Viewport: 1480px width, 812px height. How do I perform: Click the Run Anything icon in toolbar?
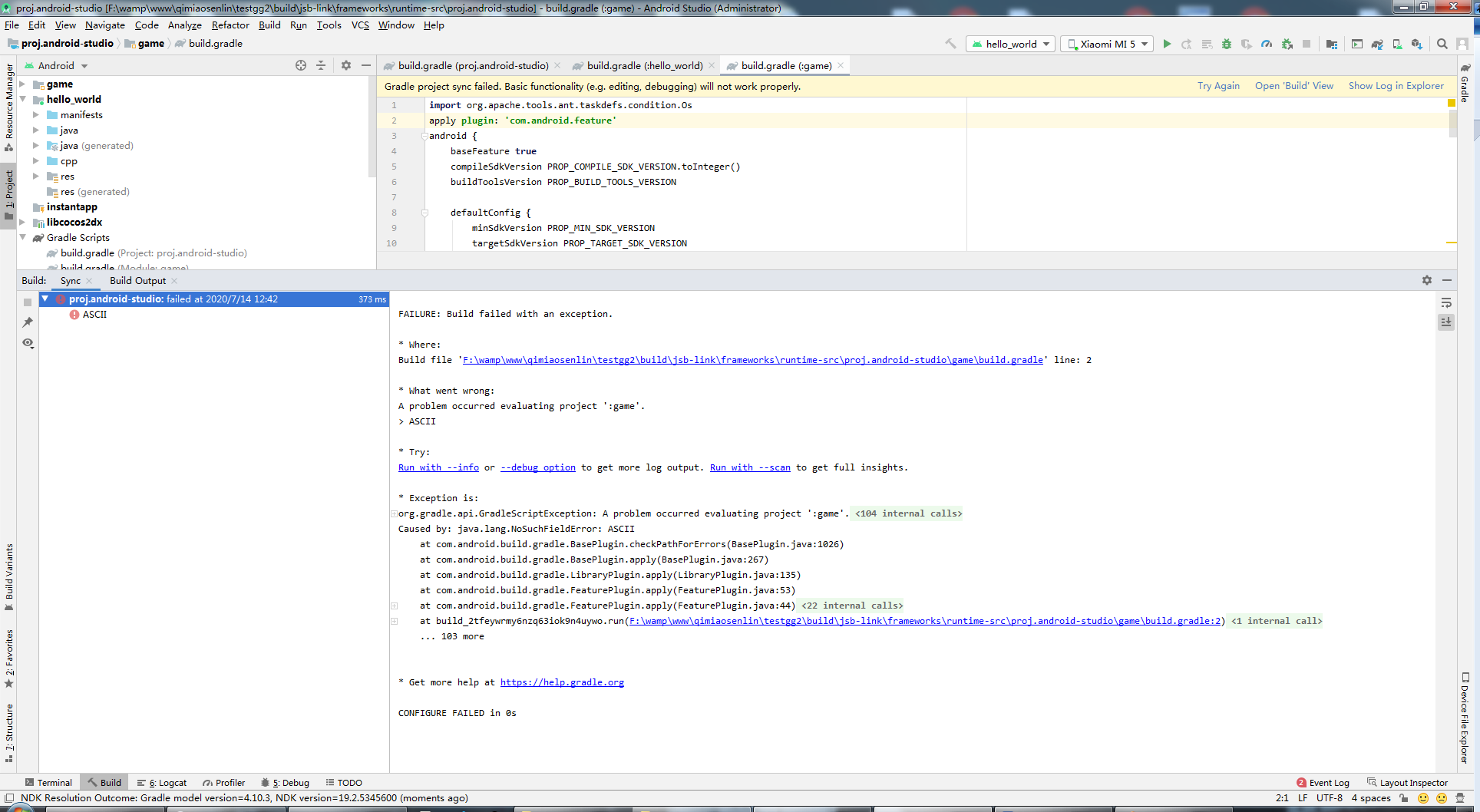[1357, 44]
